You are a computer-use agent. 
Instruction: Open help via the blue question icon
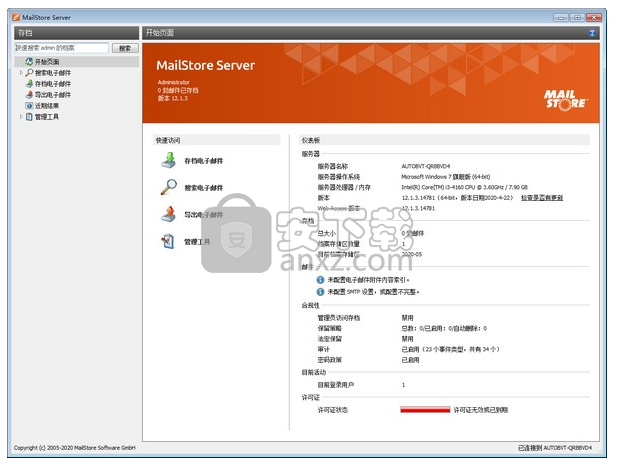[592, 33]
